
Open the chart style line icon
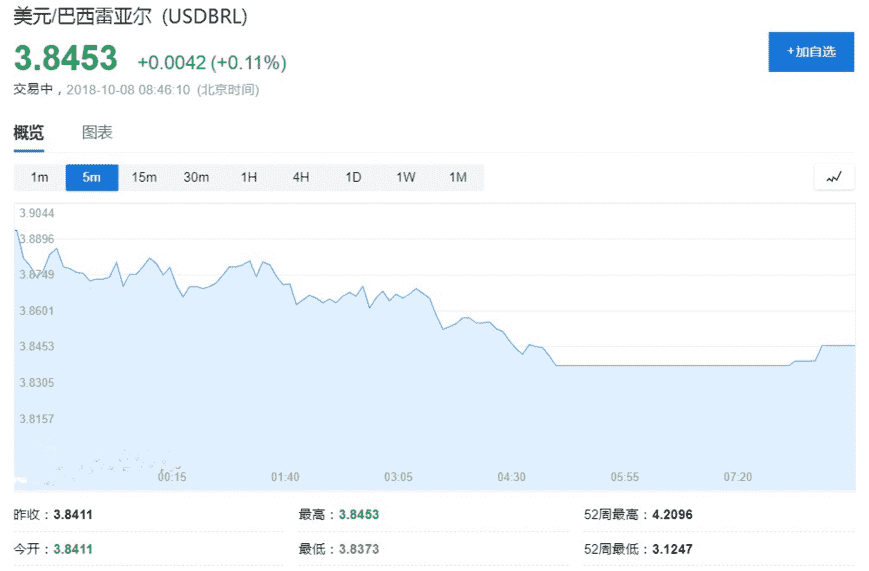(x=834, y=178)
